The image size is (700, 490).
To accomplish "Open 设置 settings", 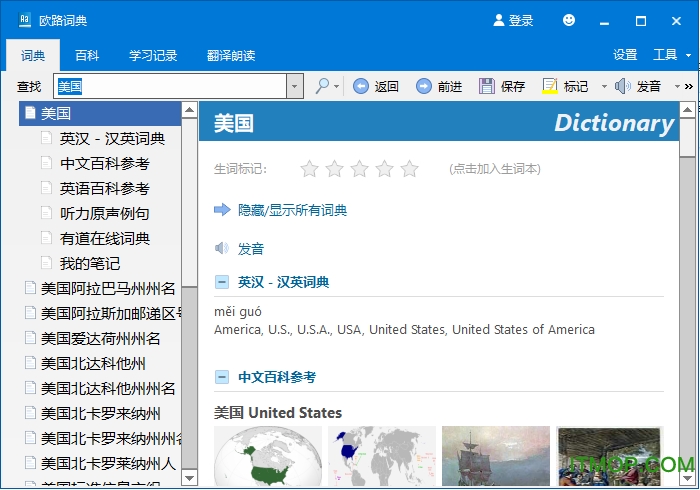I will 625,55.
